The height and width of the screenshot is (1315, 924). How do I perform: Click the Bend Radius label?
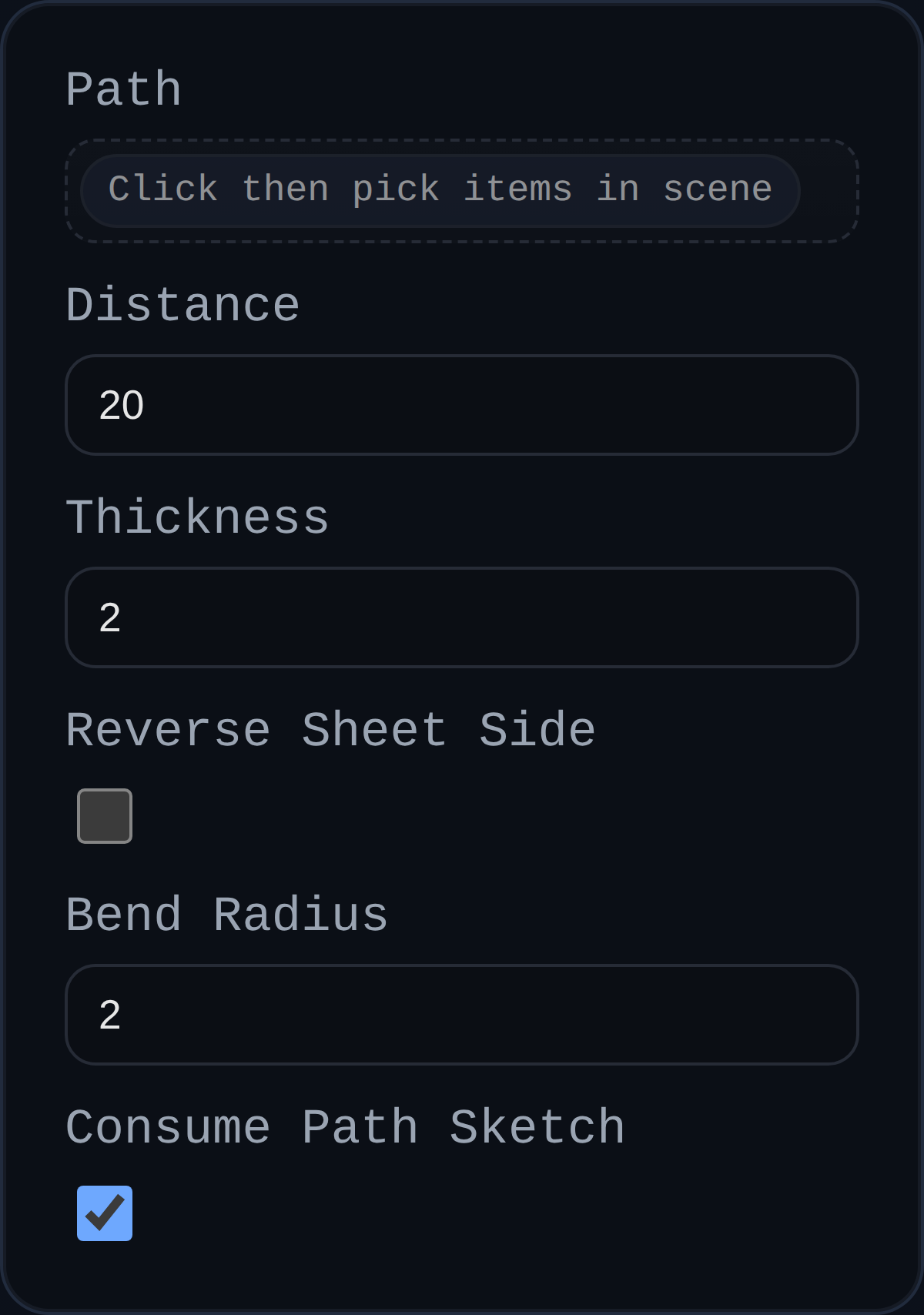pyautogui.click(x=226, y=915)
